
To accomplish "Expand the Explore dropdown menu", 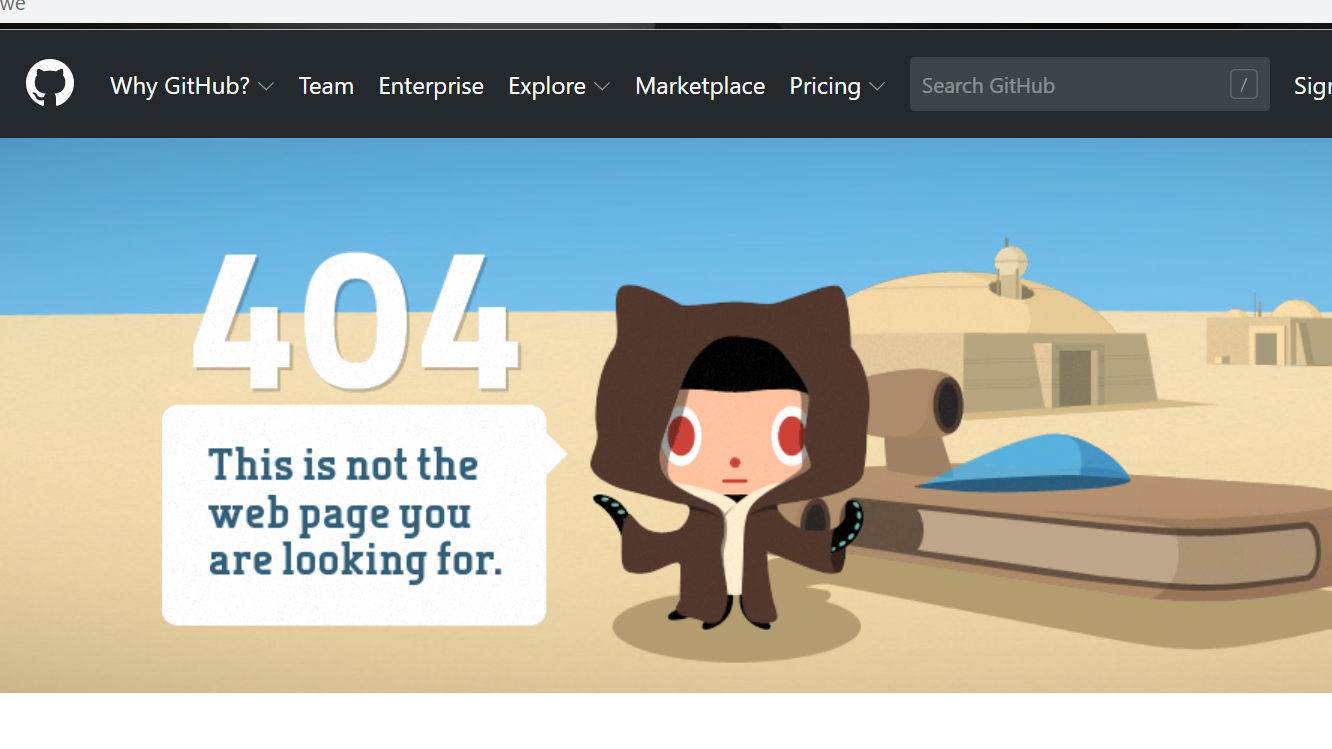I will tap(559, 86).
